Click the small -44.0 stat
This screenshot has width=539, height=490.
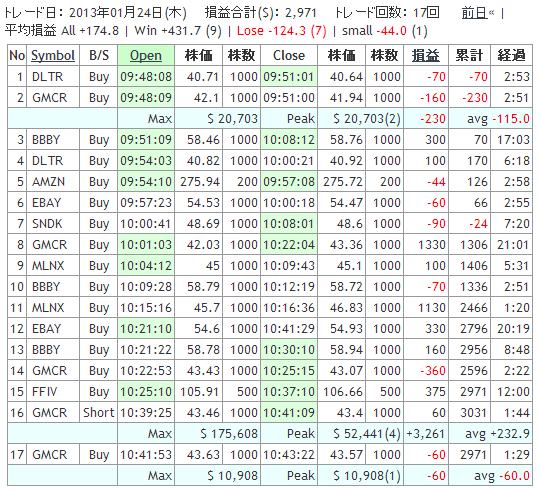[x=385, y=31]
